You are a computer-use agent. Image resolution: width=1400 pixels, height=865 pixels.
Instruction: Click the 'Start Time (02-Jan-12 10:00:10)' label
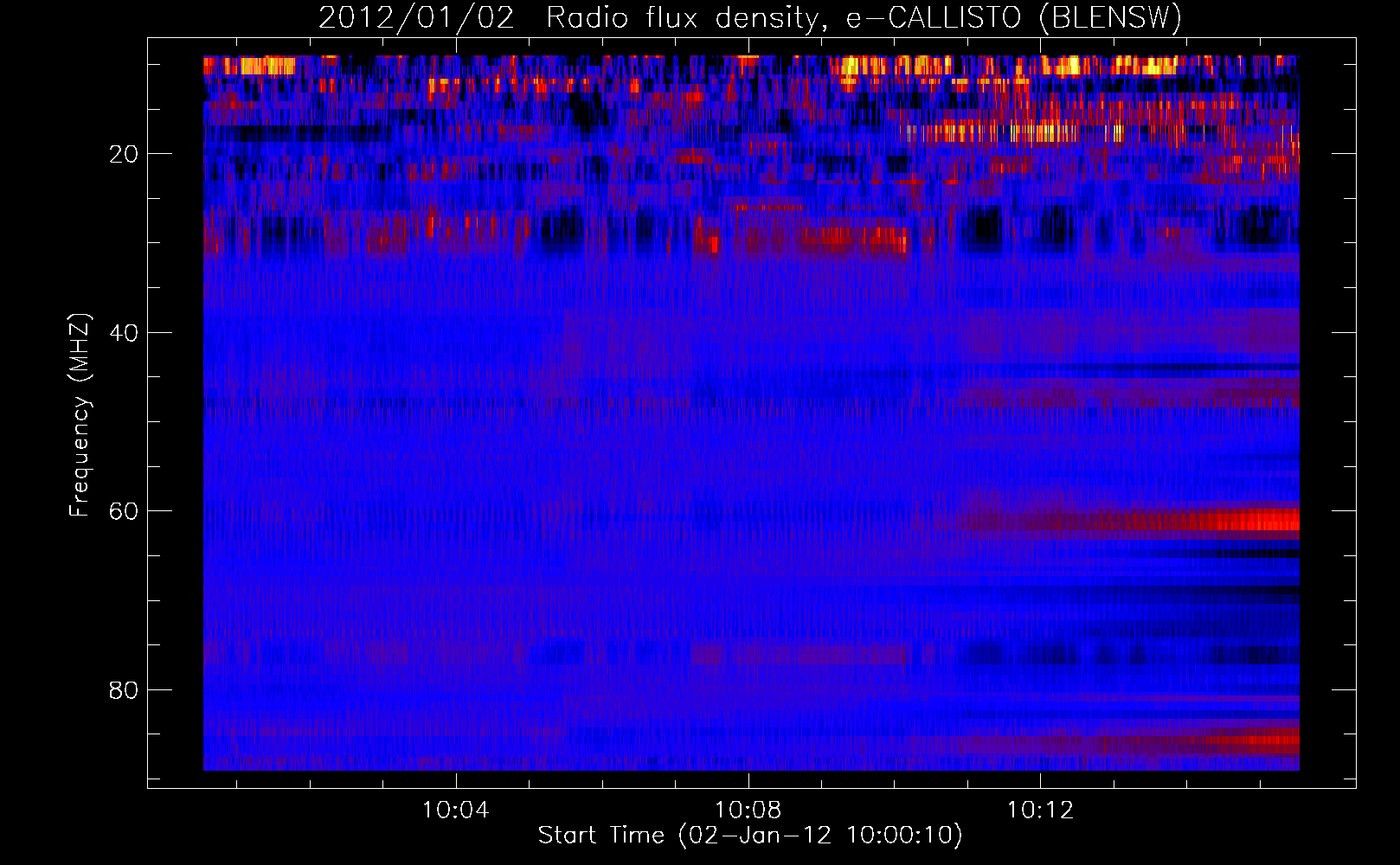(x=750, y=836)
